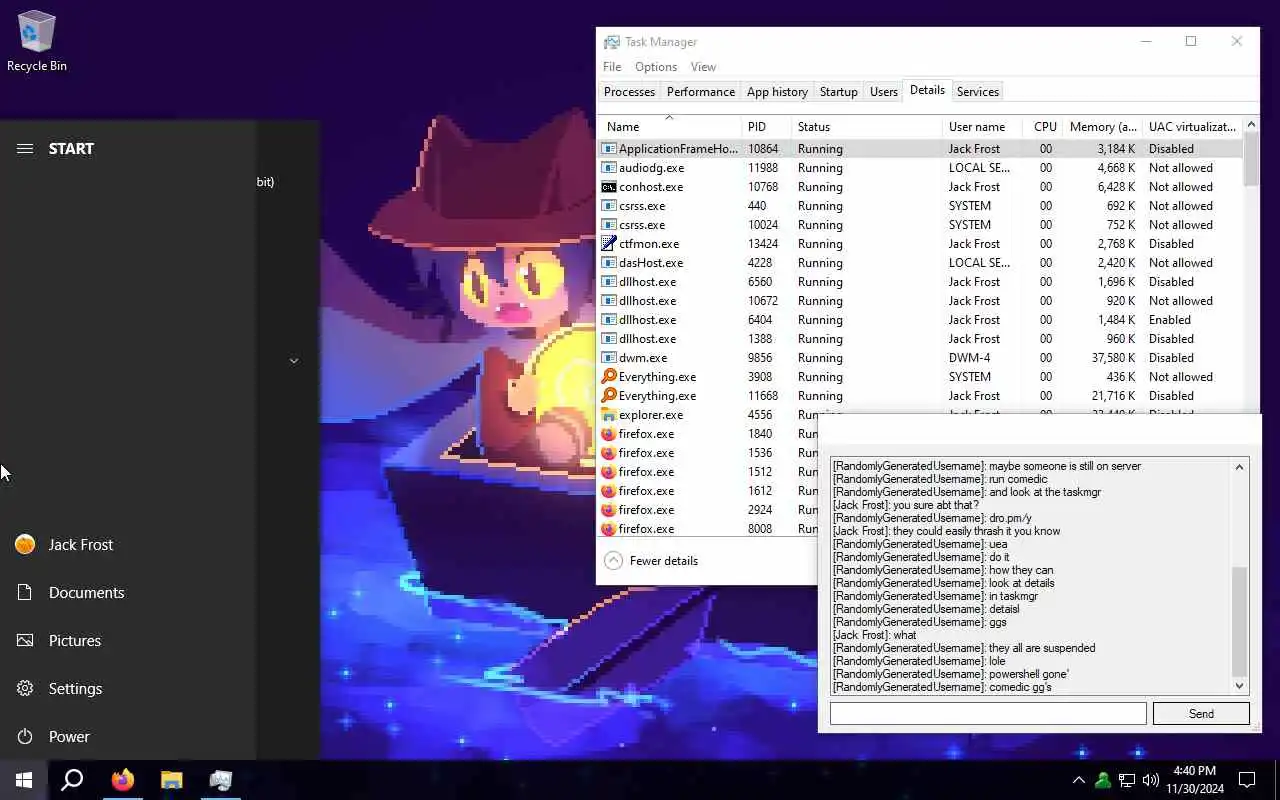Select Everything.exe with PID 3908
This screenshot has width=1280, height=800.
920,377
